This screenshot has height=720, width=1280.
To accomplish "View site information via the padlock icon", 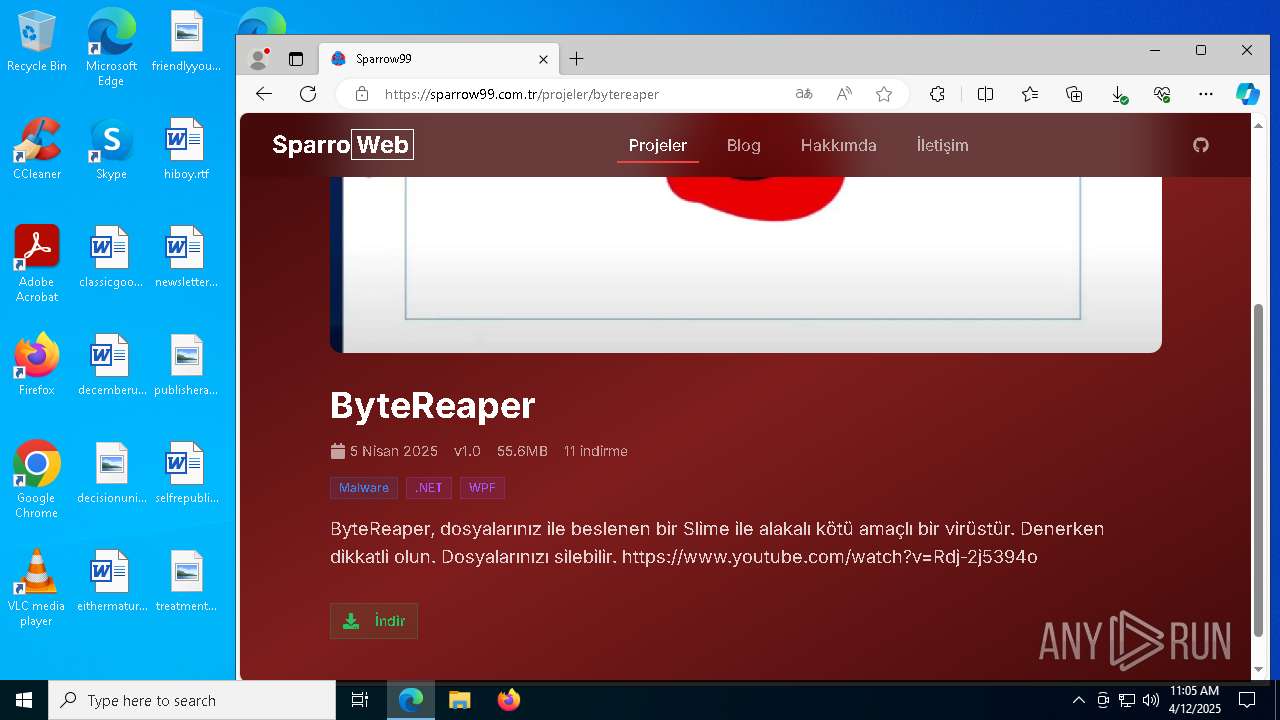I will tap(362, 94).
